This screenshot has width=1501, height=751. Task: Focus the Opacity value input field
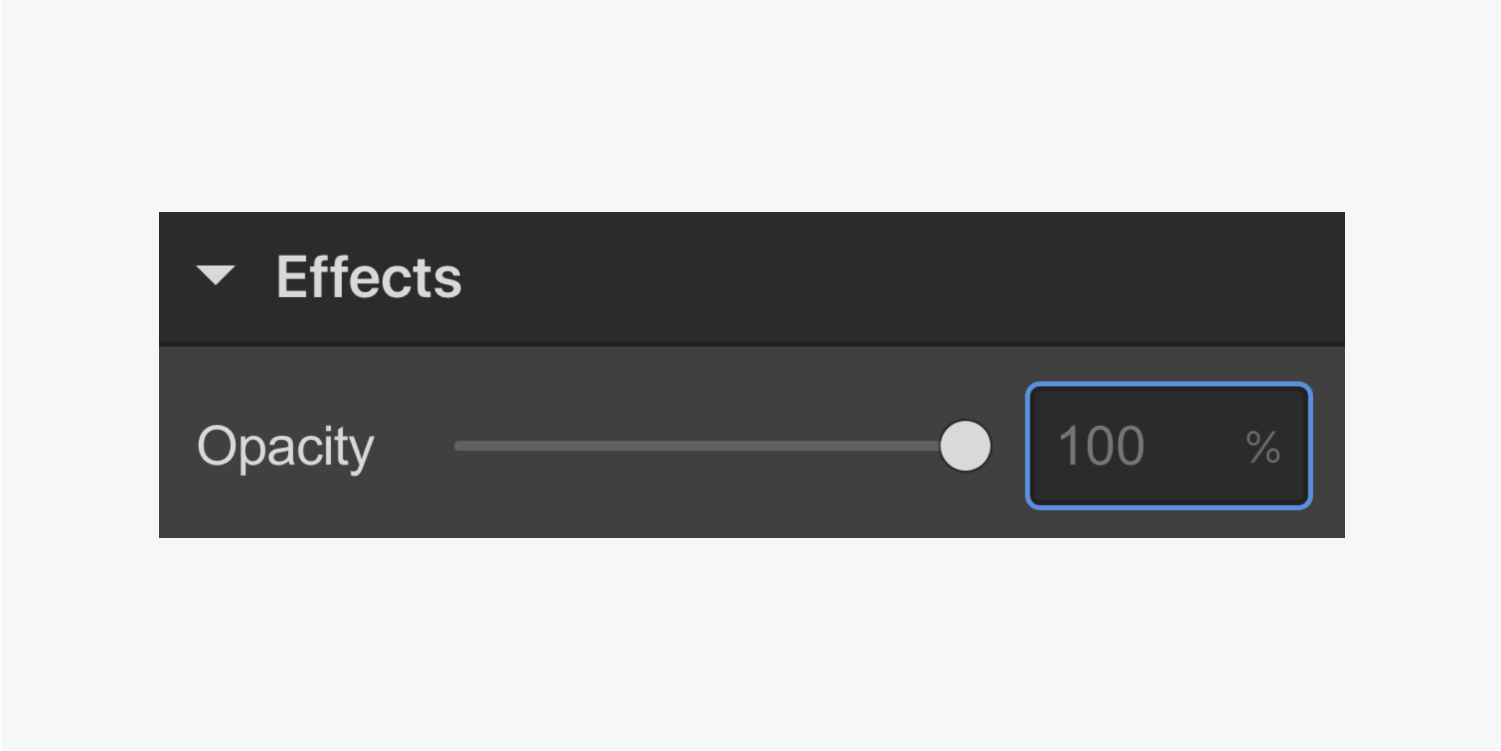[1120, 446]
